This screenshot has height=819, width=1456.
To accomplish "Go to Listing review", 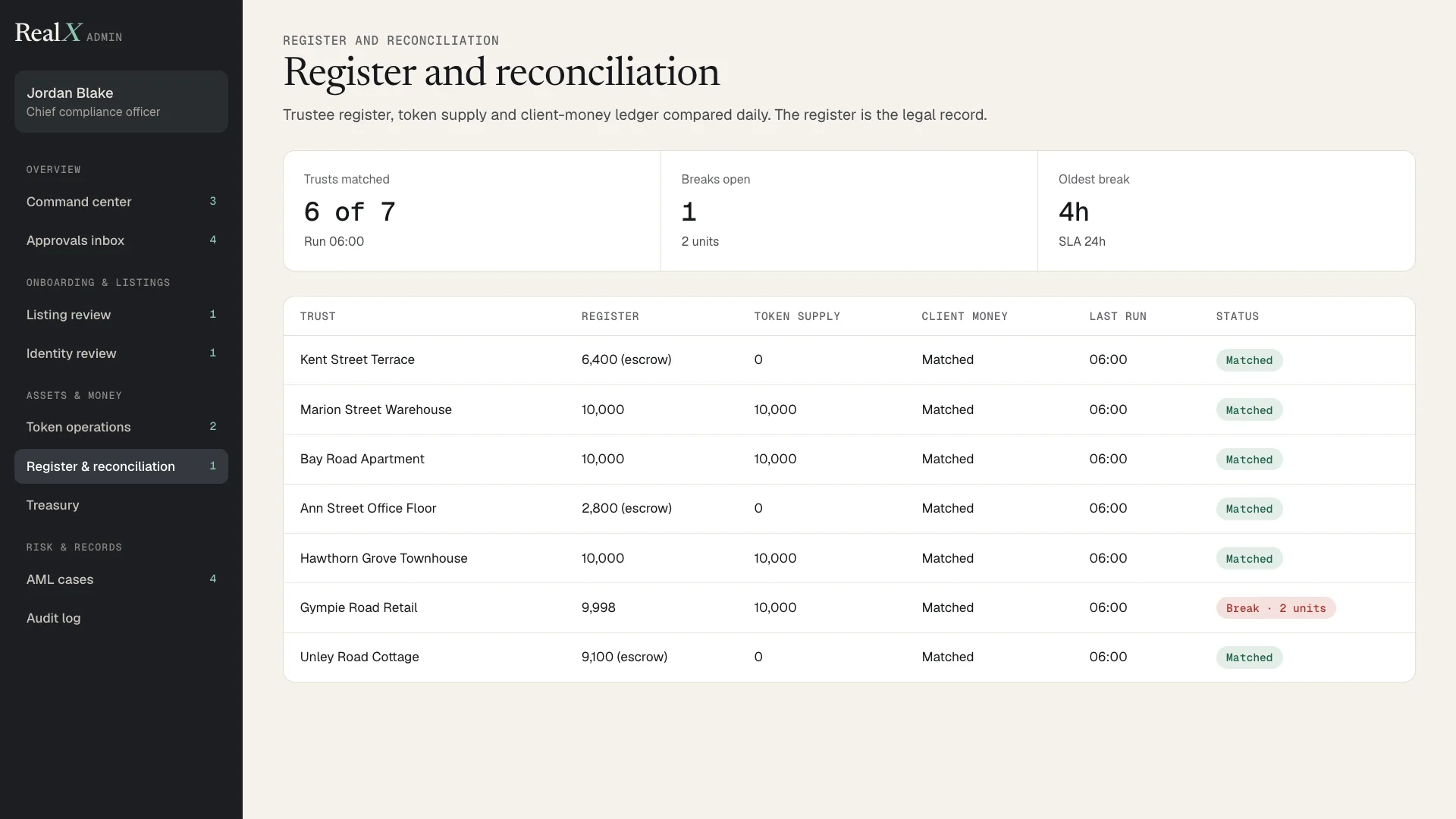I will pos(121,315).
